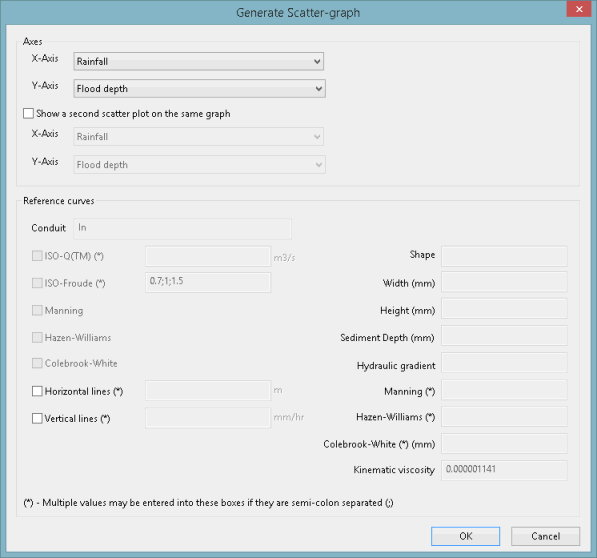The image size is (597, 558).
Task: Enable the second scatter plot checkbox
Action: point(29,113)
